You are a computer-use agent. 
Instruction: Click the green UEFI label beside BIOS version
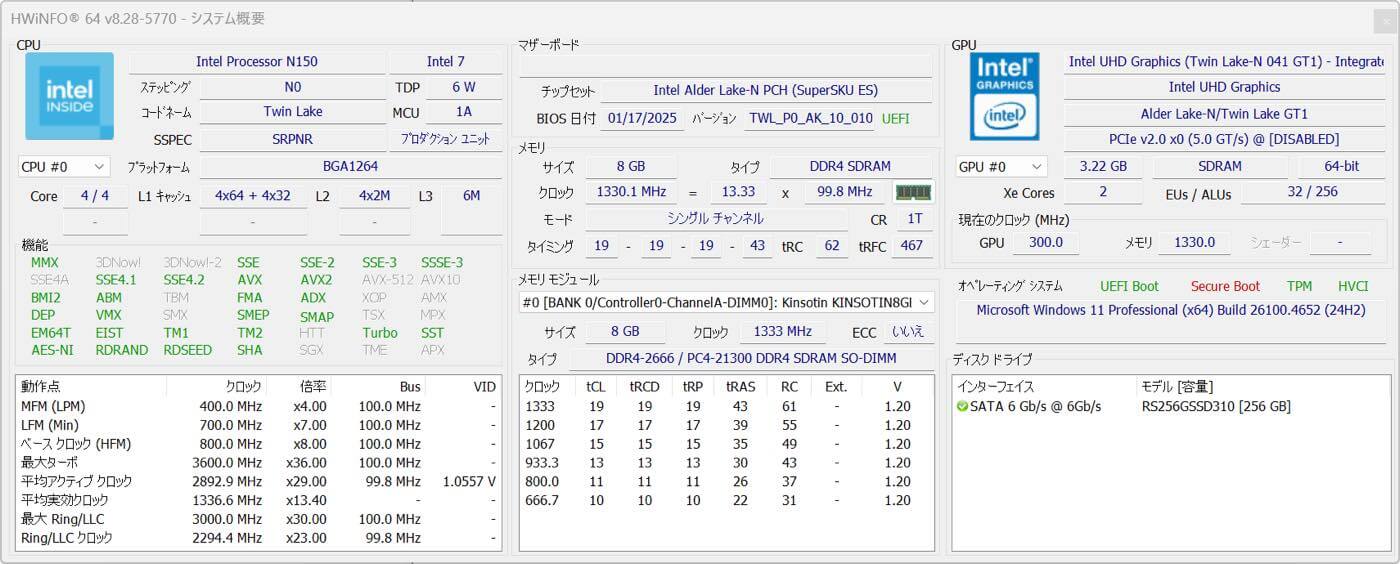point(896,118)
